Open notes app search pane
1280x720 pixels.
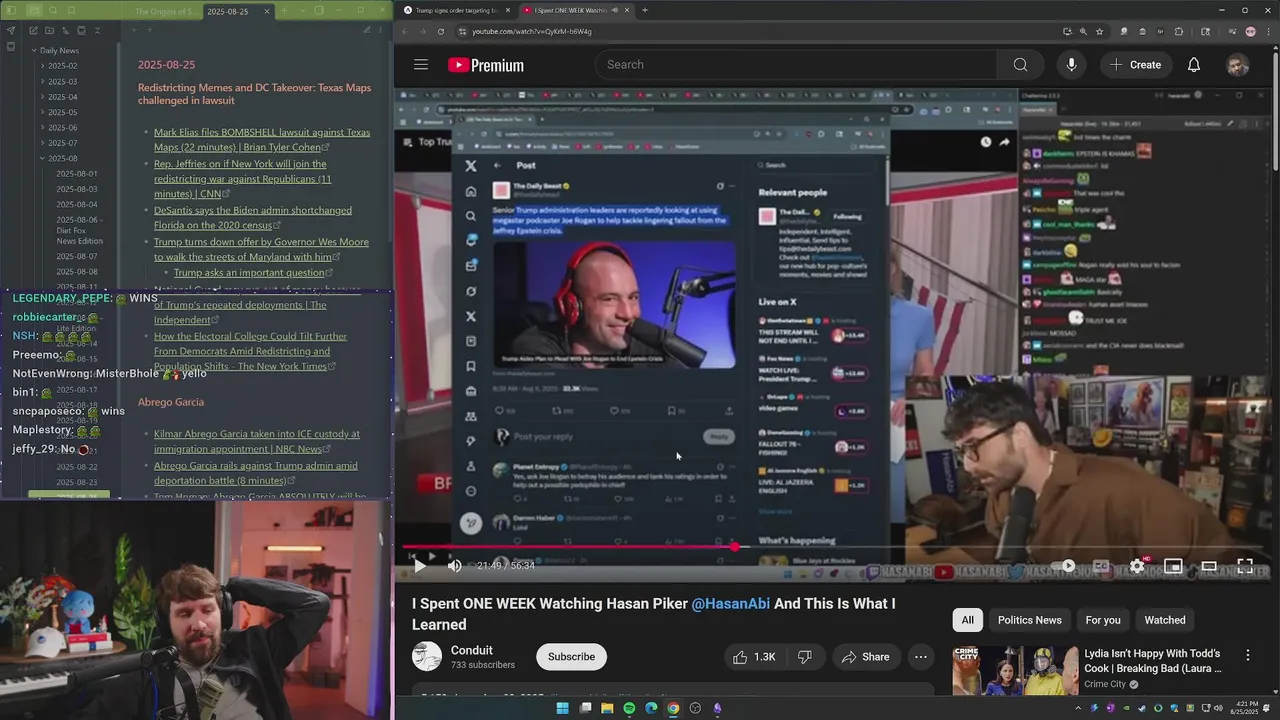click(x=51, y=11)
